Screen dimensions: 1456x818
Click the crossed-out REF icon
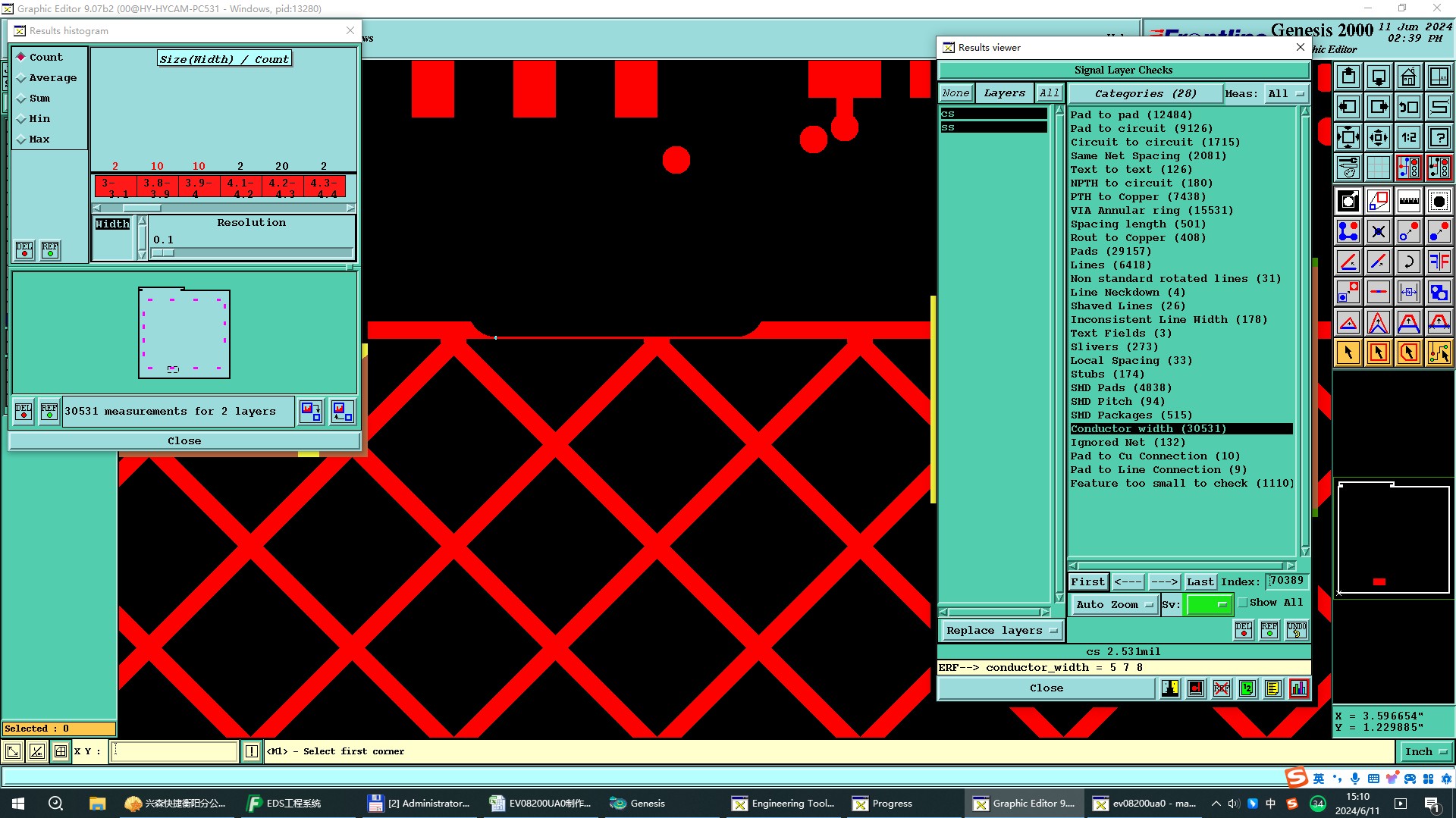(1222, 688)
